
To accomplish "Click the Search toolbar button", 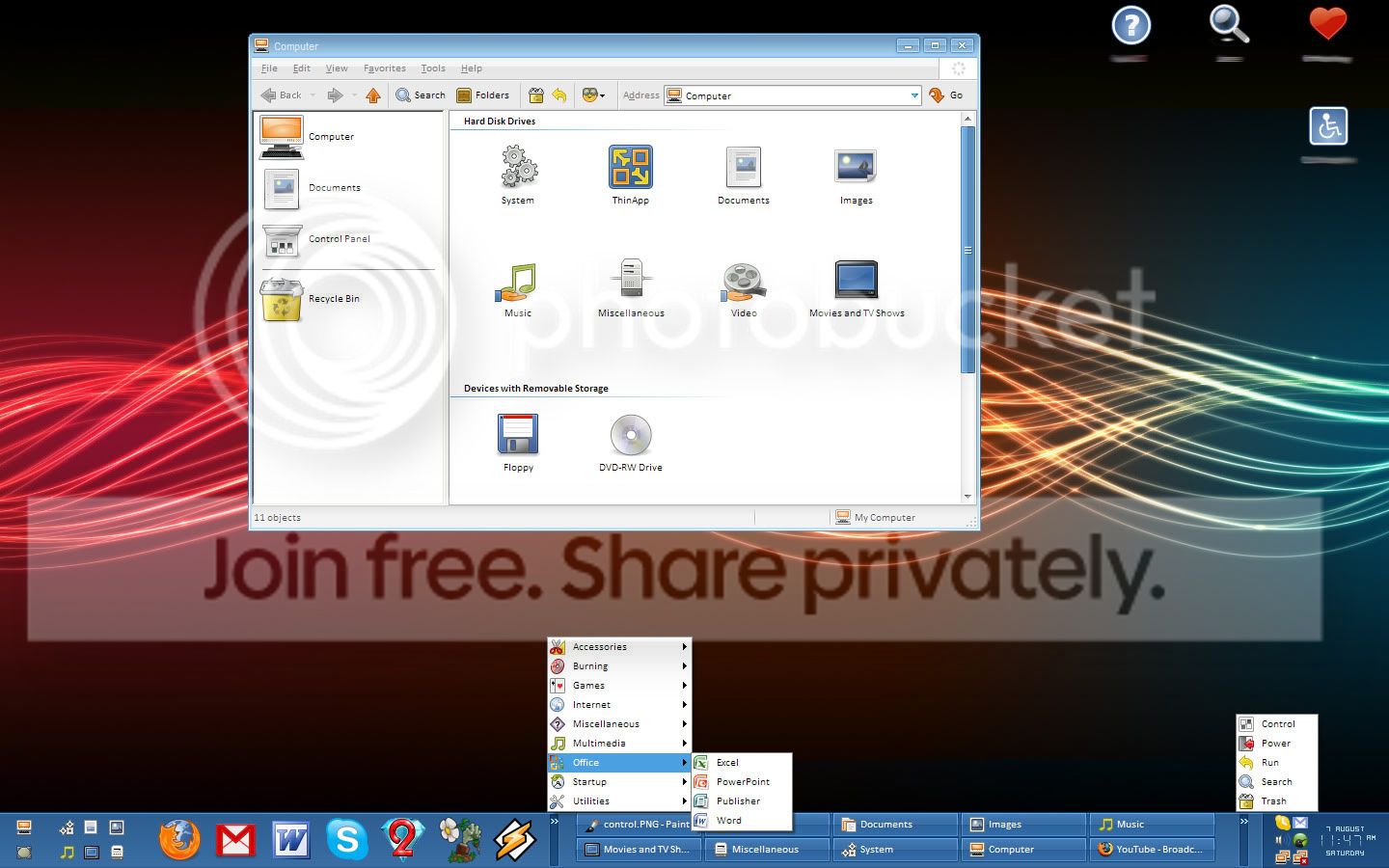I will 421,95.
